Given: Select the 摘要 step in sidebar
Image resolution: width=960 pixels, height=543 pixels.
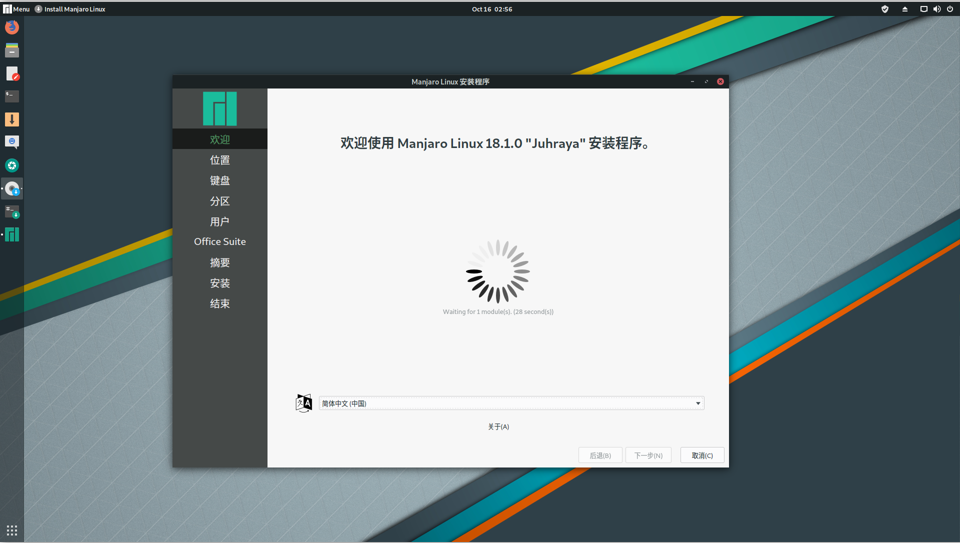Looking at the screenshot, I should (220, 263).
